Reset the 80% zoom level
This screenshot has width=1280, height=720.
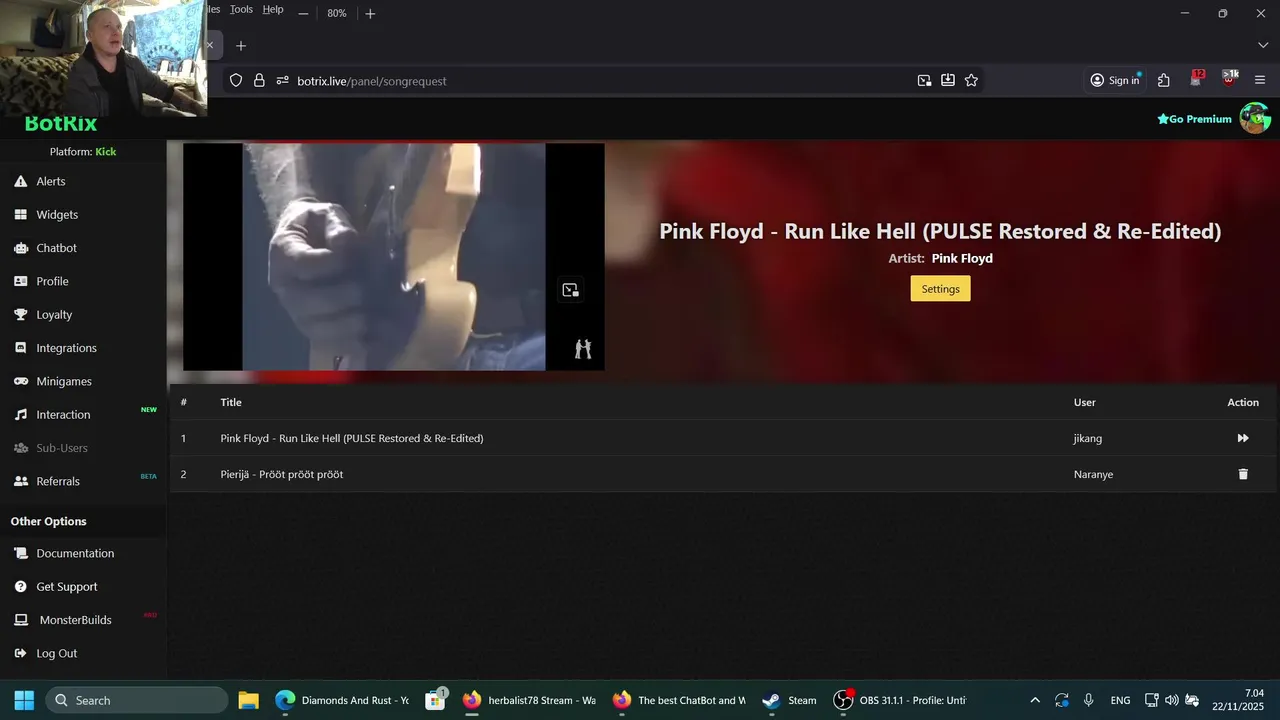pyautogui.click(x=337, y=13)
